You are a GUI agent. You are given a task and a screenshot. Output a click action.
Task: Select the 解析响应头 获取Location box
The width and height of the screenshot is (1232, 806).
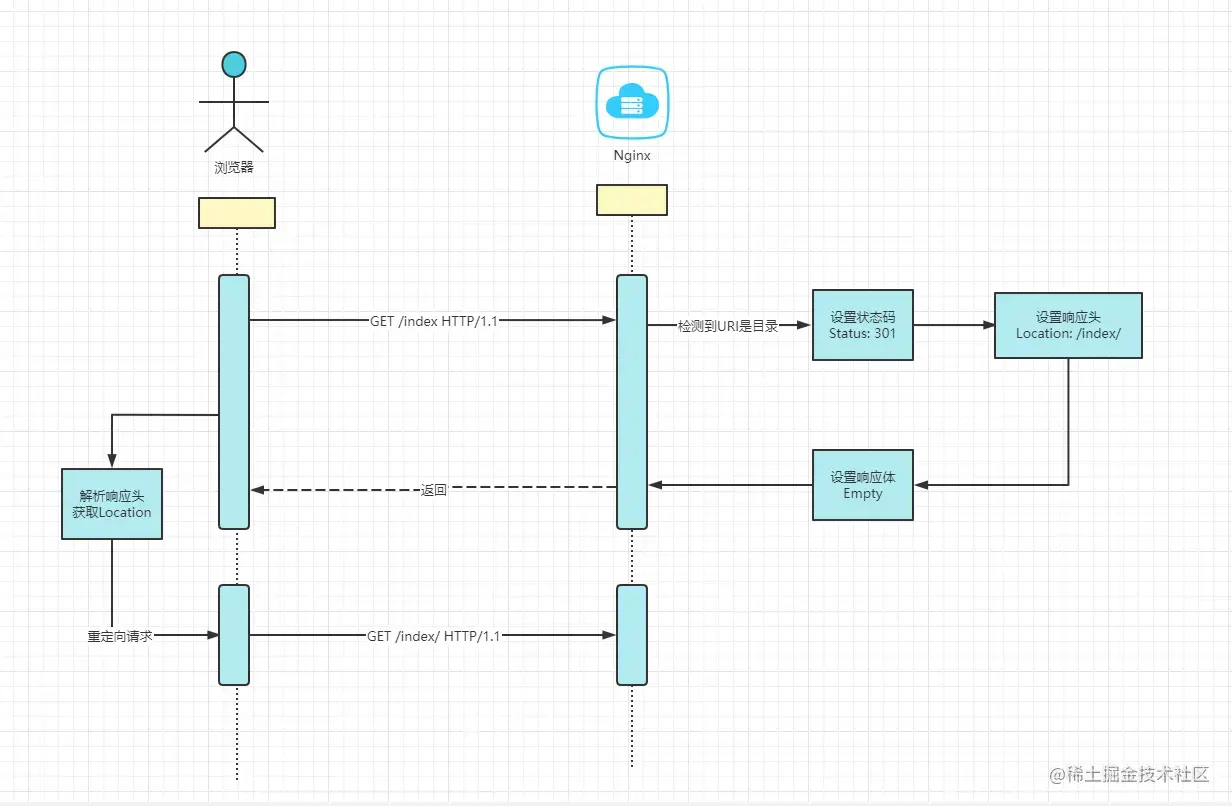(112, 503)
